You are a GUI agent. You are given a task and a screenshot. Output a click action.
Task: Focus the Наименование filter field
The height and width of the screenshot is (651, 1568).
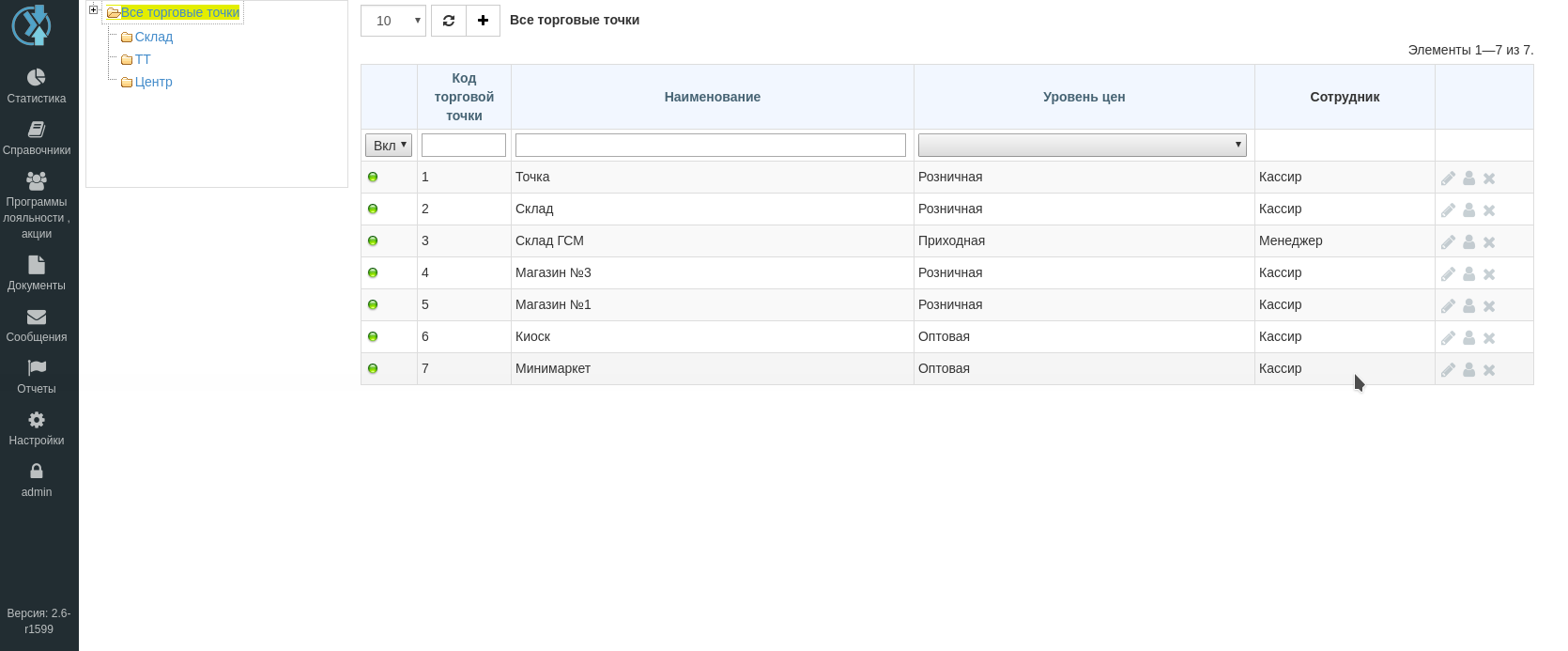[711, 145]
